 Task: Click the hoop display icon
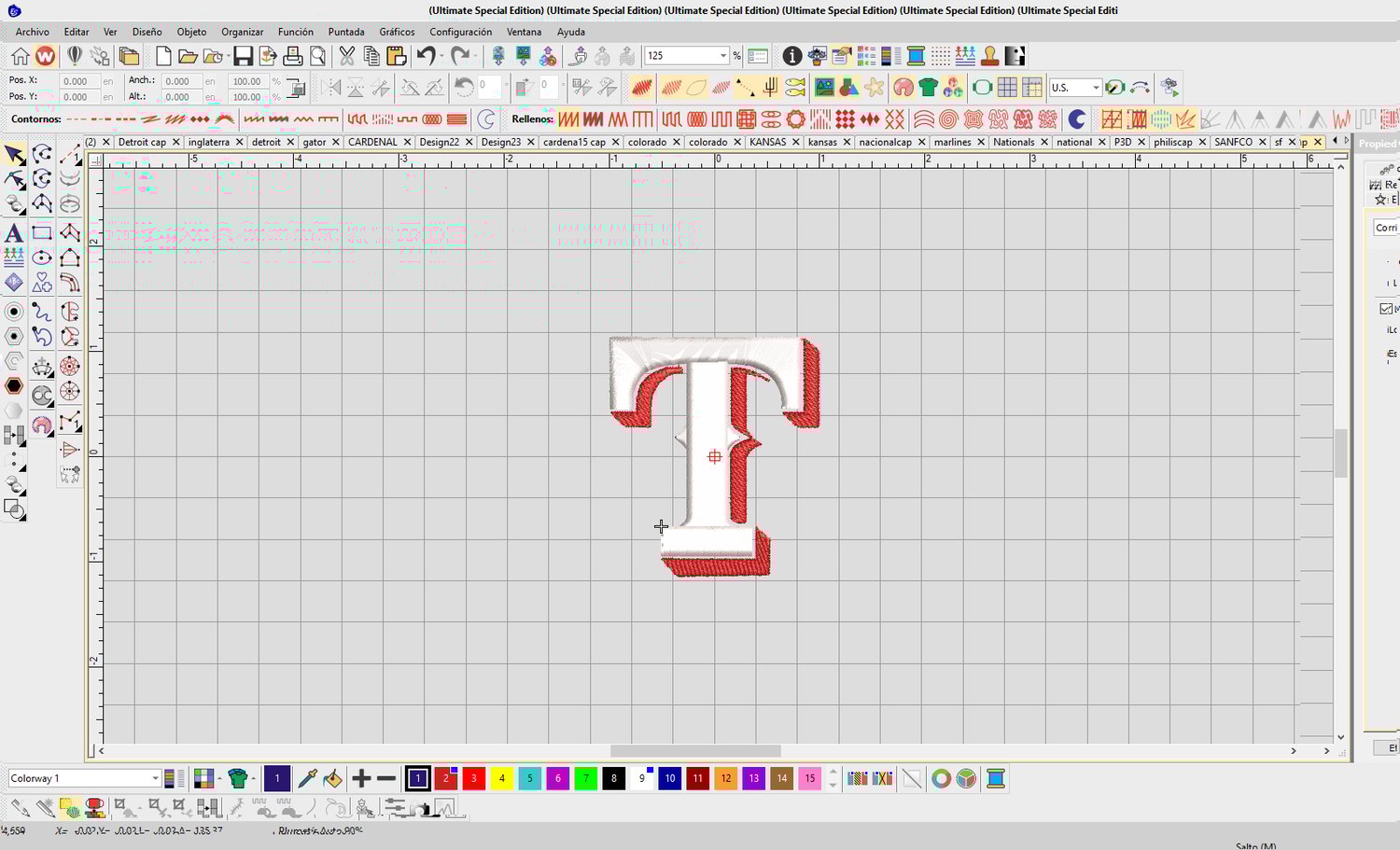coord(982,88)
